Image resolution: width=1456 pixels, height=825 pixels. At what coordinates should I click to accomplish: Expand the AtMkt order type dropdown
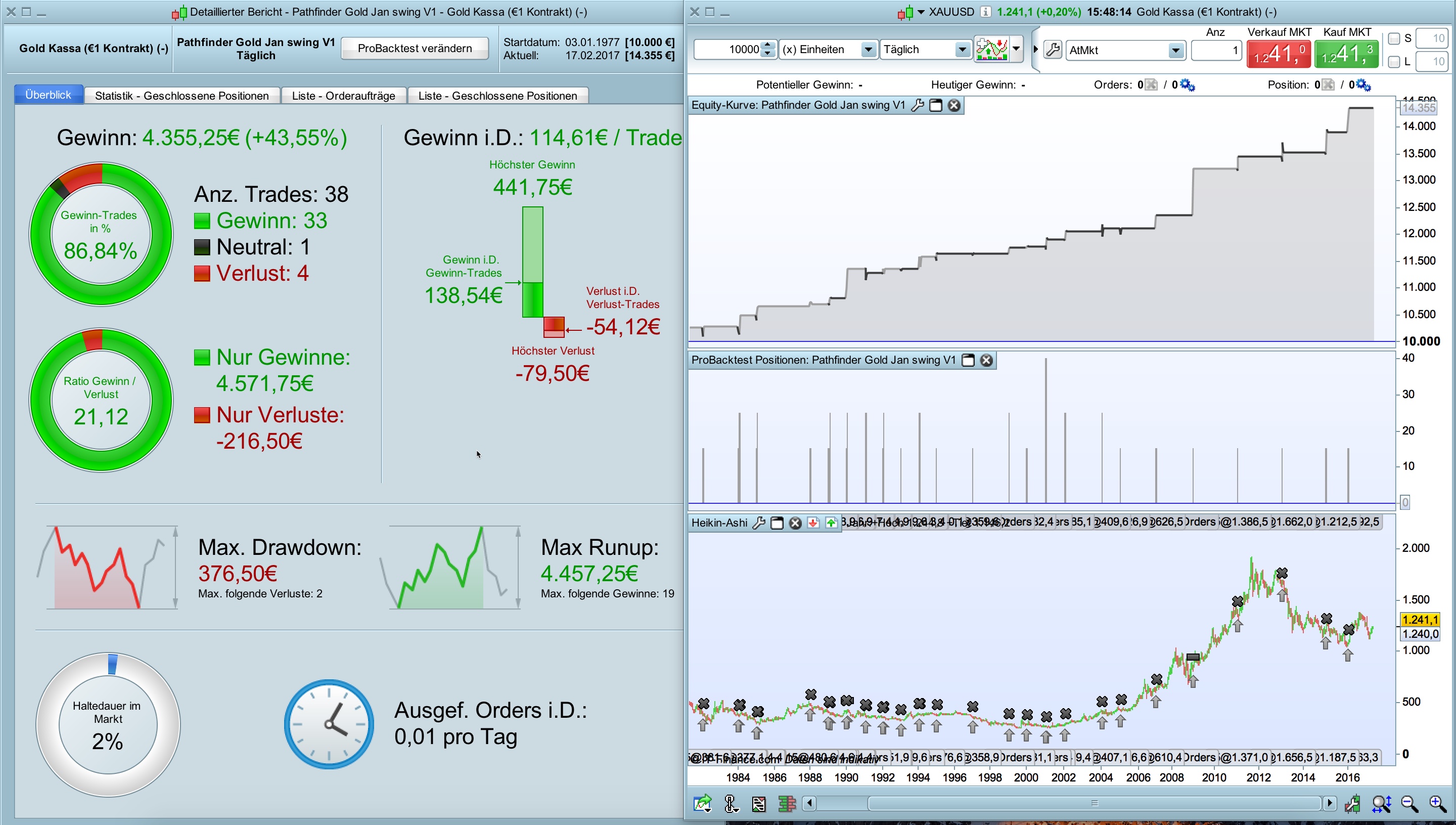pos(1176,51)
